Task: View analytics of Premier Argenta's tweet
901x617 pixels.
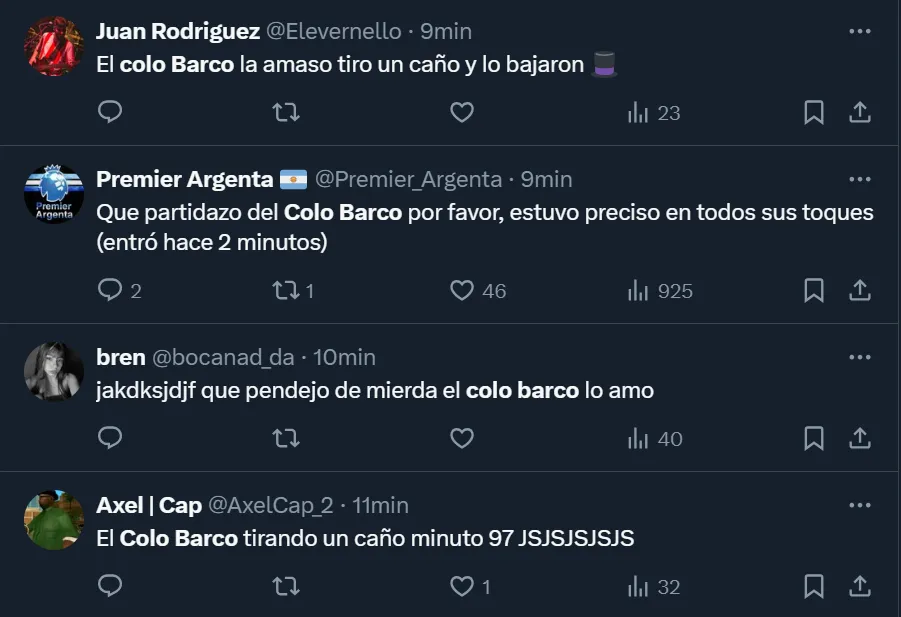Action: coord(659,291)
